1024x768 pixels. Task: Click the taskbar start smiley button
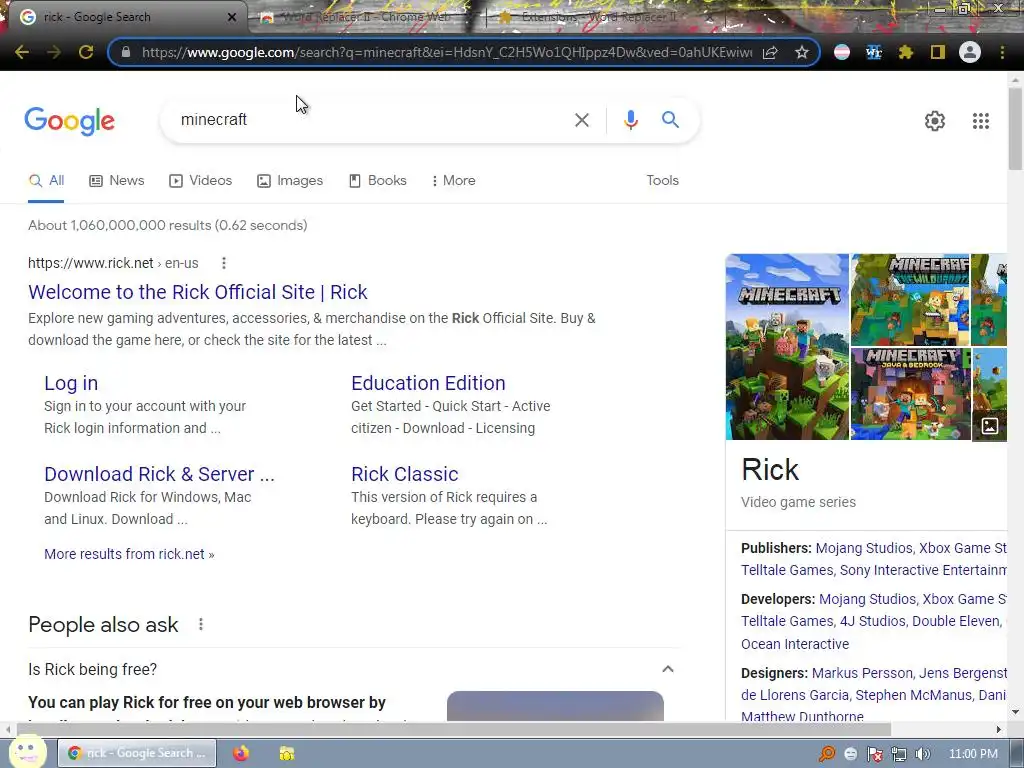pos(27,751)
